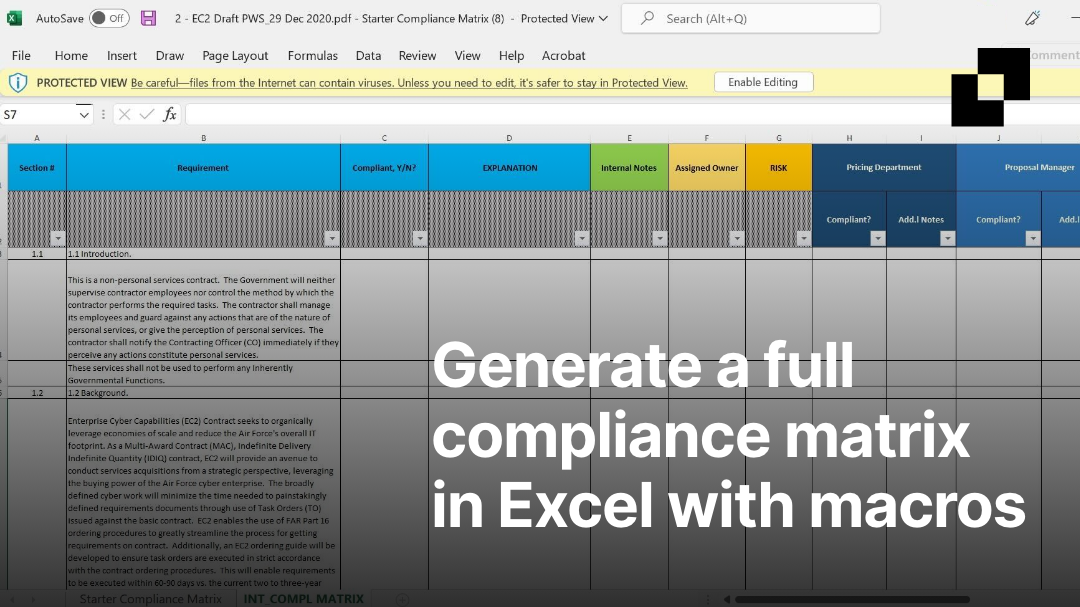Click the Save icon in title bar
Viewport: 1080px width, 607px height.
[x=148, y=18]
